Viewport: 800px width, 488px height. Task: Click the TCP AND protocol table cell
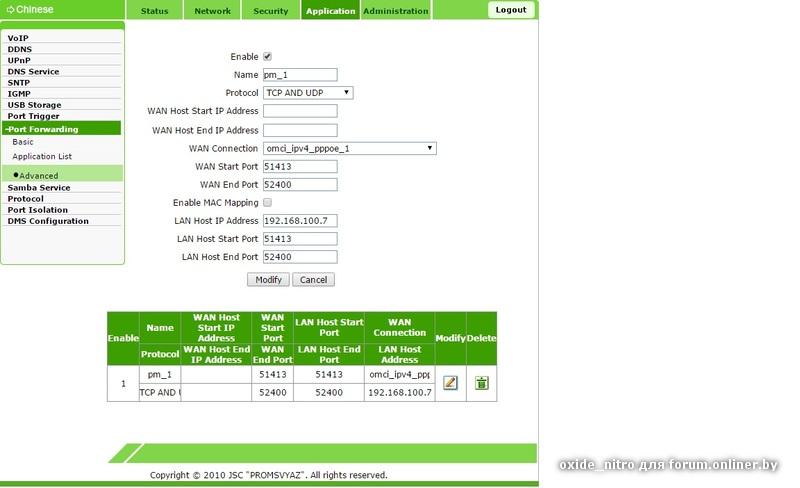tap(160, 393)
